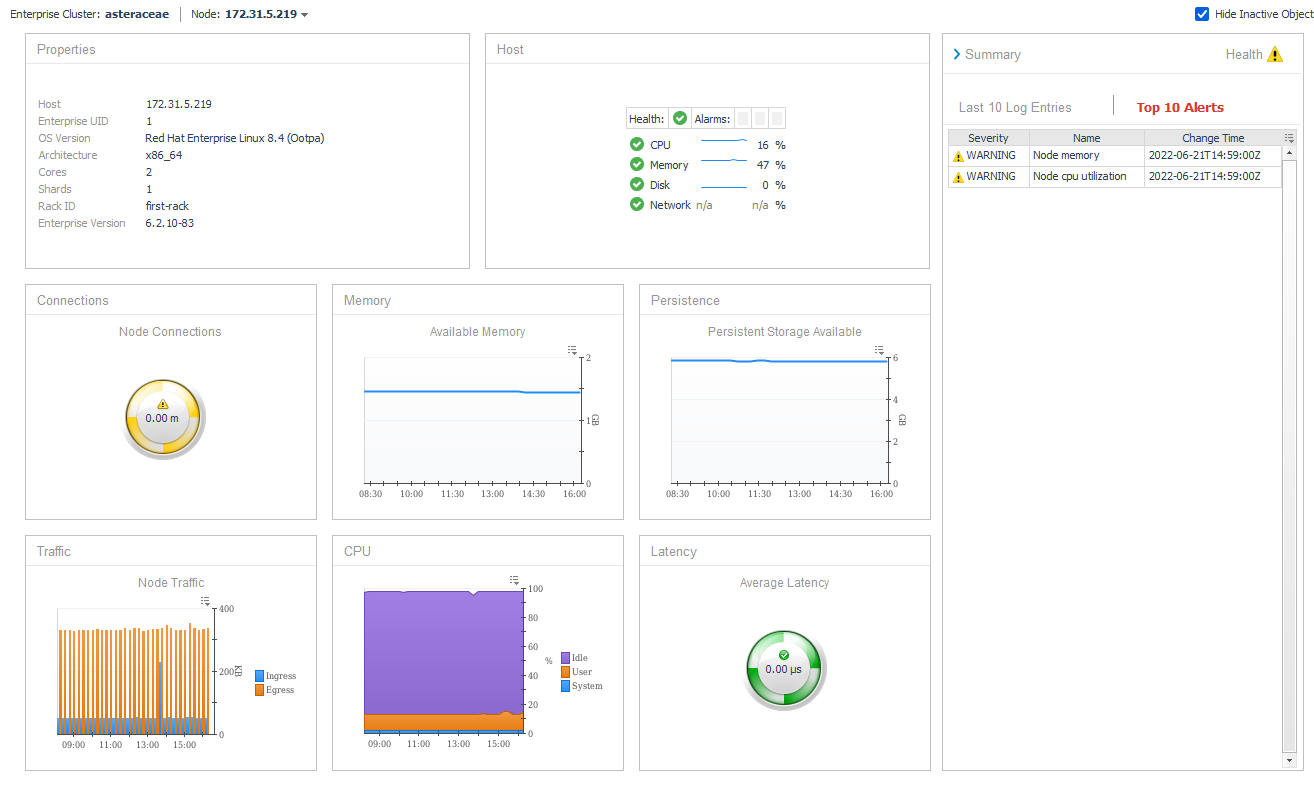Click the Network status check icon

click(637, 205)
